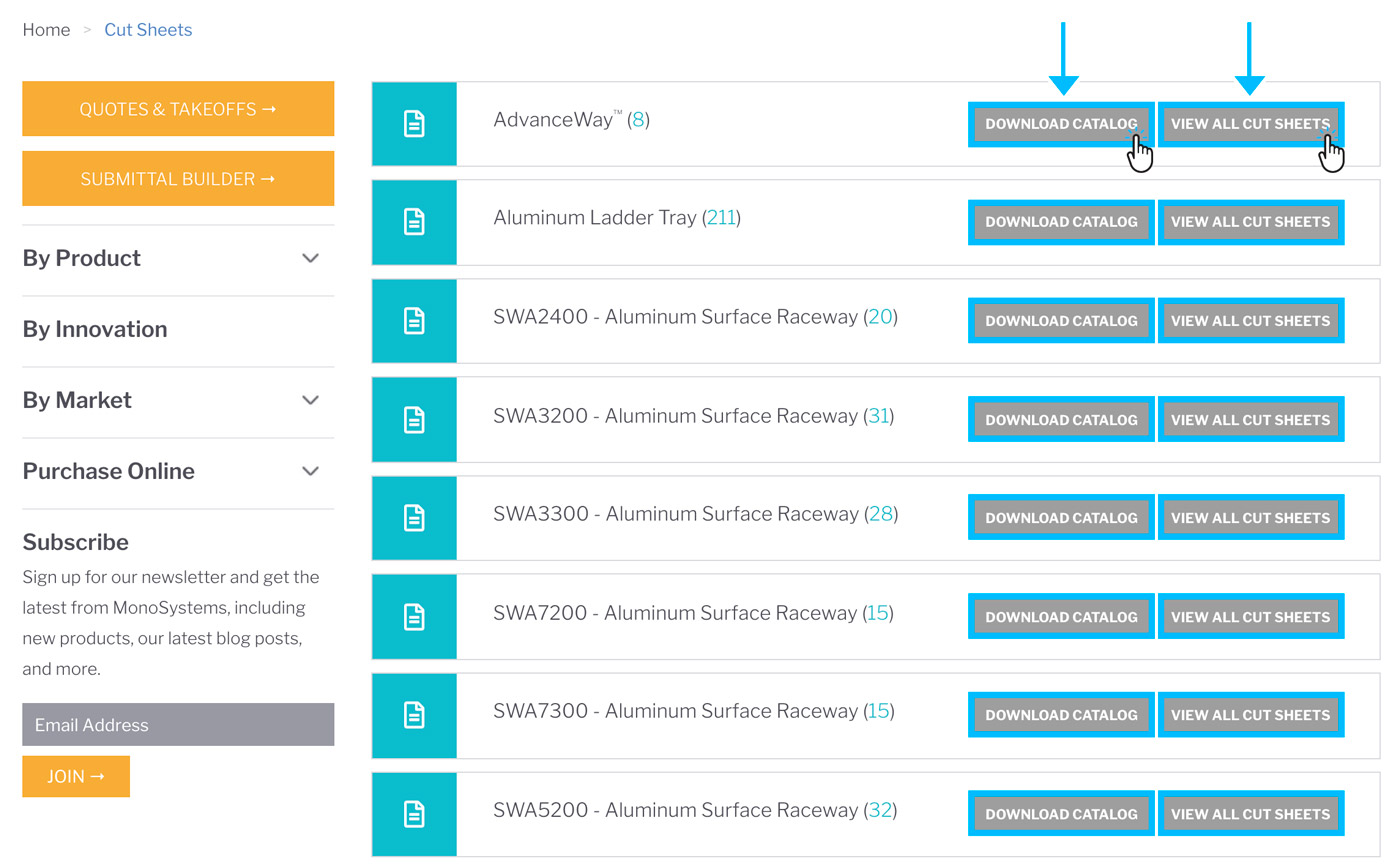Select the AdvanceWay row title
This screenshot has width=1400, height=868.
pyautogui.click(x=558, y=120)
